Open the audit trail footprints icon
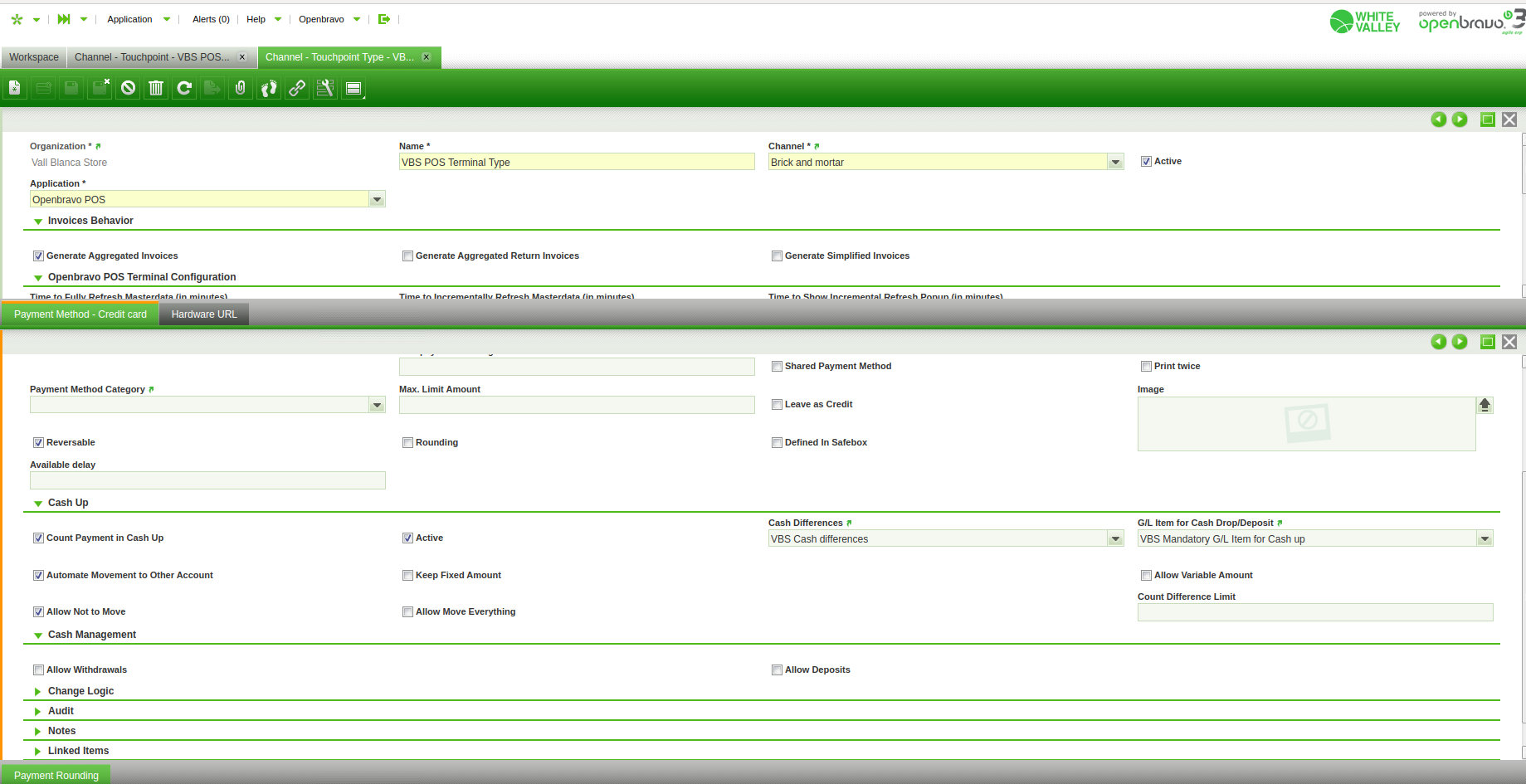 coord(269,88)
